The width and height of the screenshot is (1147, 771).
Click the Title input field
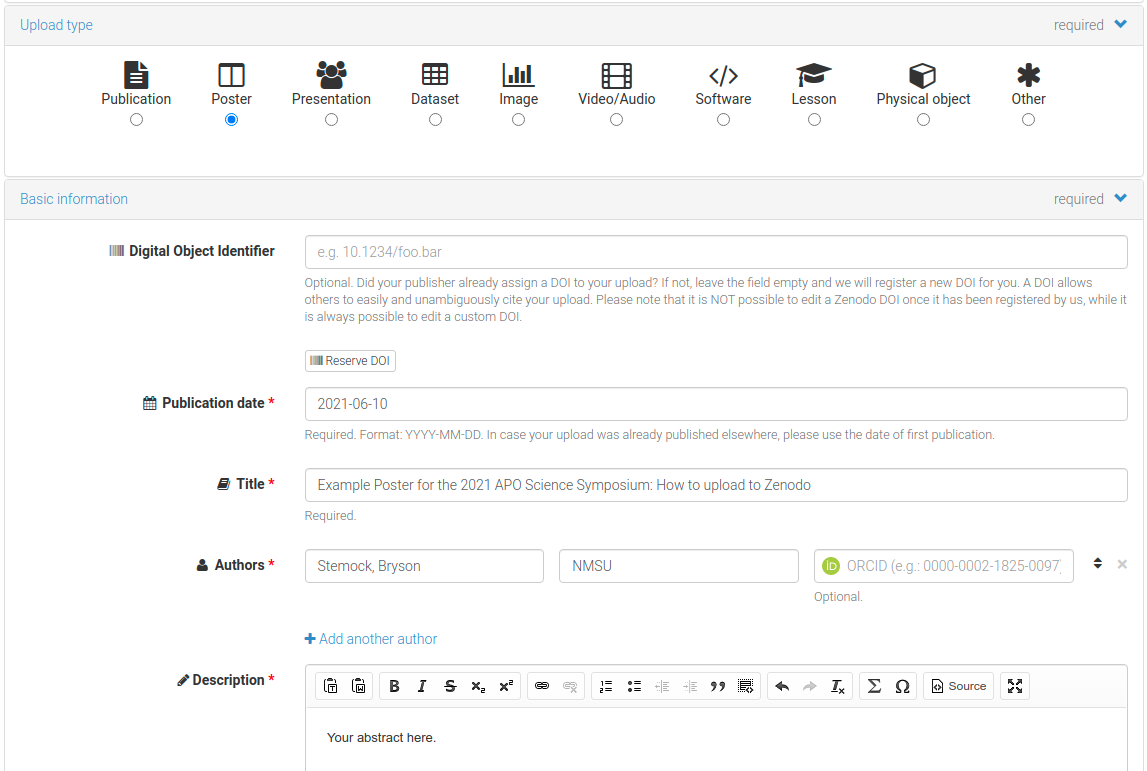(716, 485)
